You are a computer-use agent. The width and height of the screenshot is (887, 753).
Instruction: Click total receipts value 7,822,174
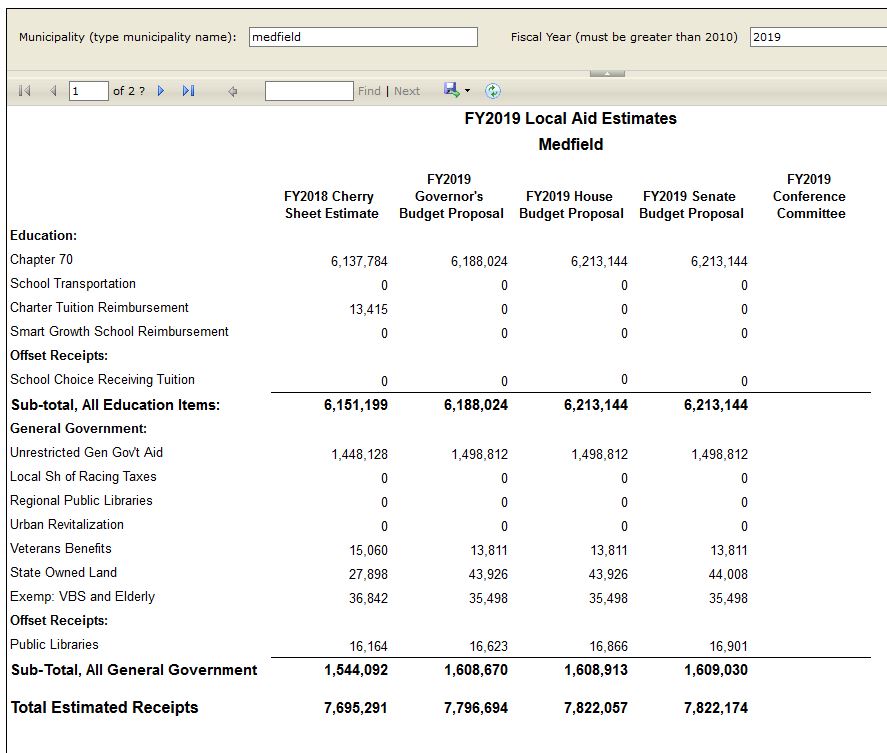[x=716, y=708]
